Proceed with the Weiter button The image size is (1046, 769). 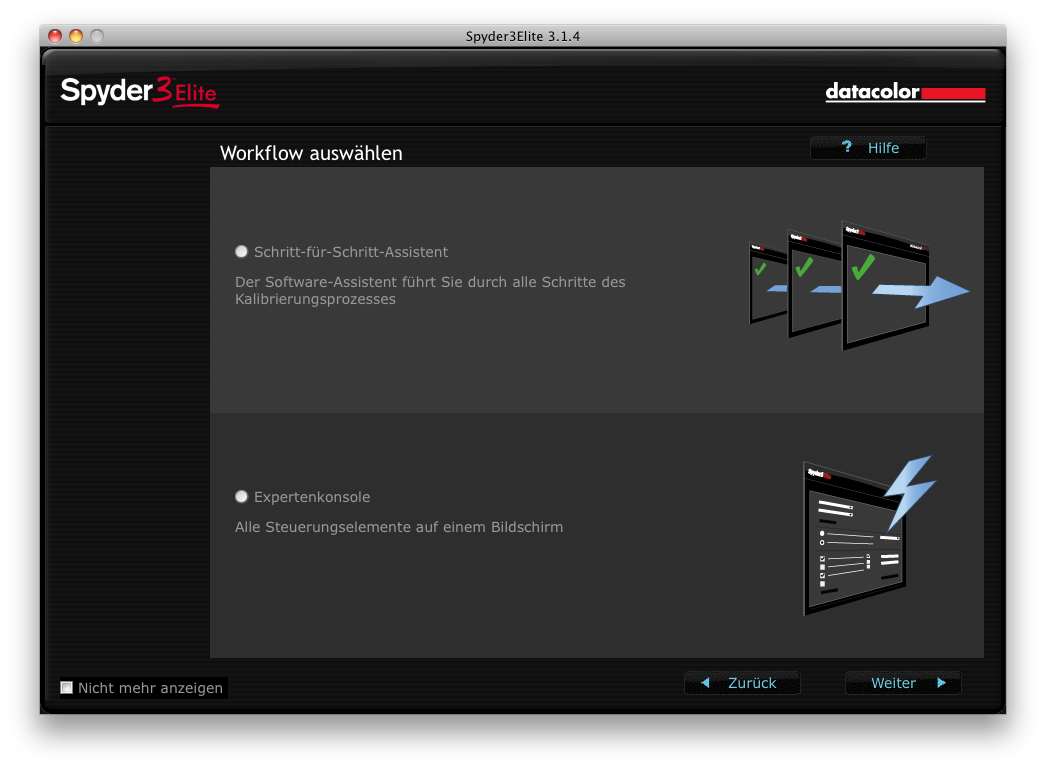(902, 683)
